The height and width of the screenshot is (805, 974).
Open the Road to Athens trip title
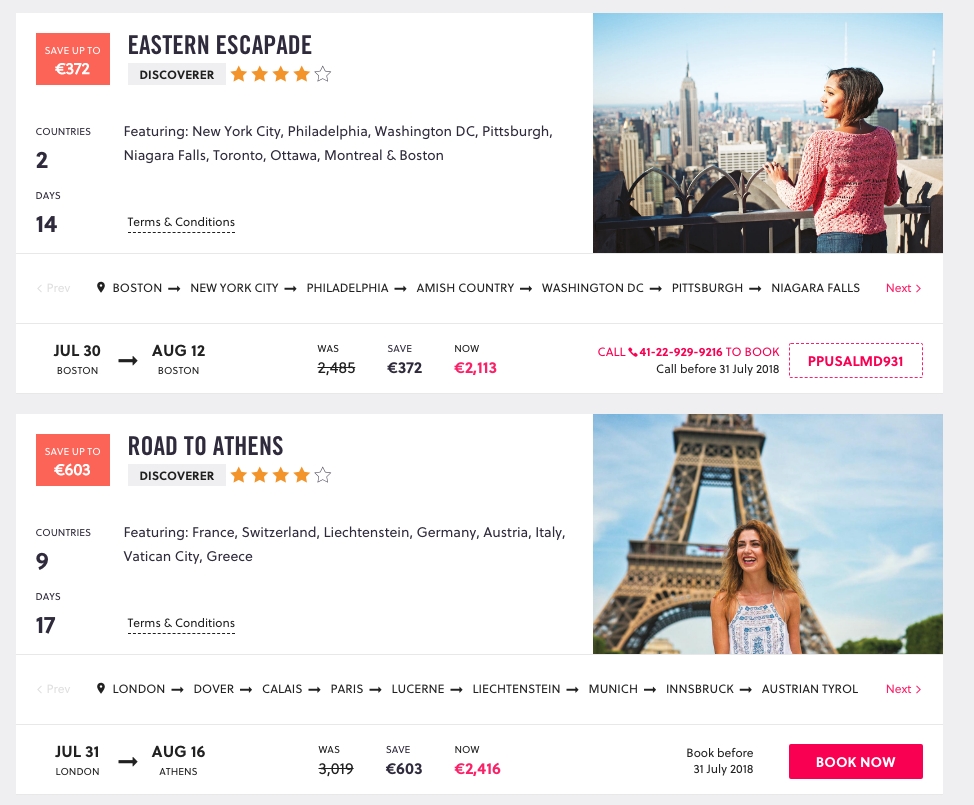tap(206, 446)
